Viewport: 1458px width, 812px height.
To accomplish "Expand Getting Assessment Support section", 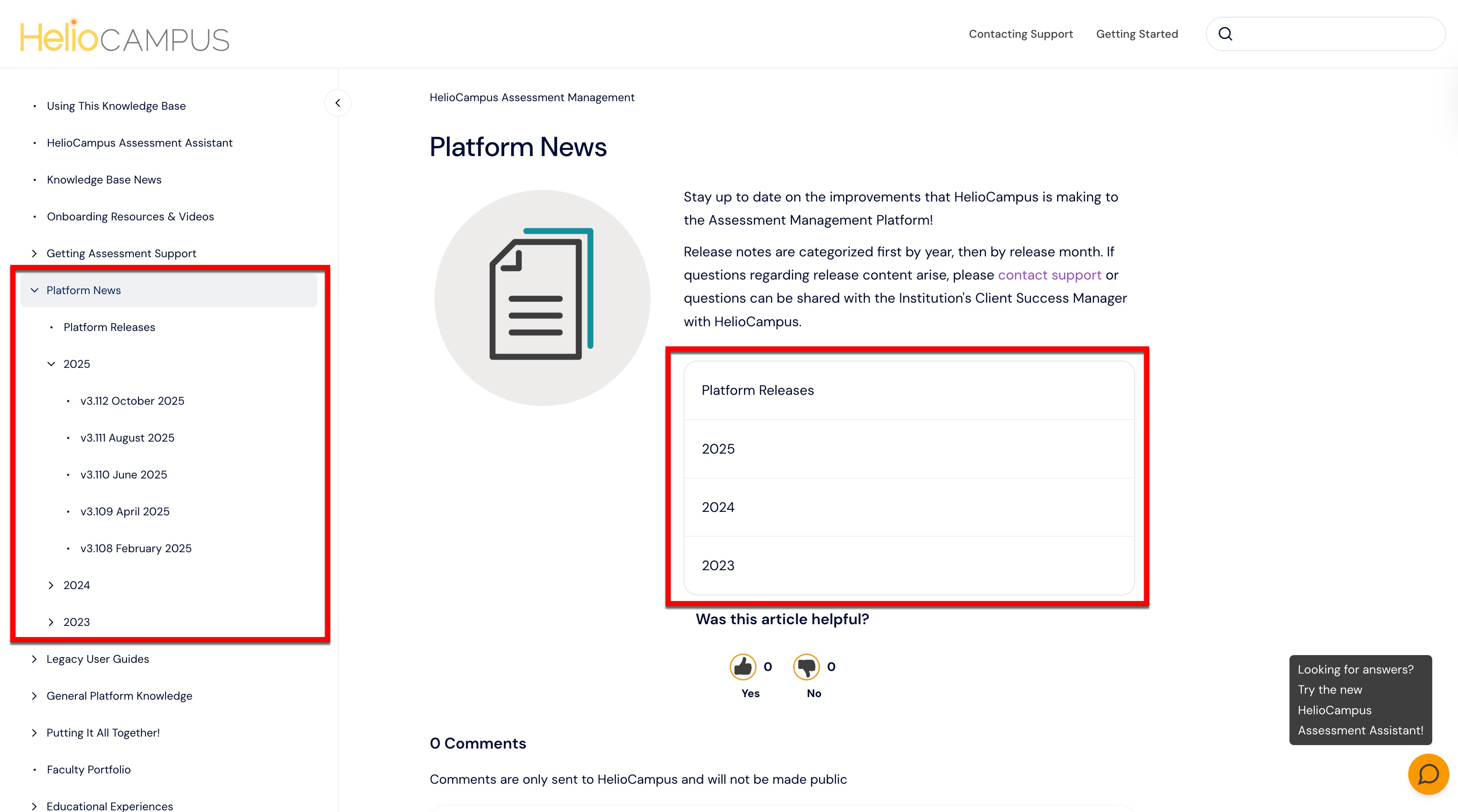I will [35, 253].
